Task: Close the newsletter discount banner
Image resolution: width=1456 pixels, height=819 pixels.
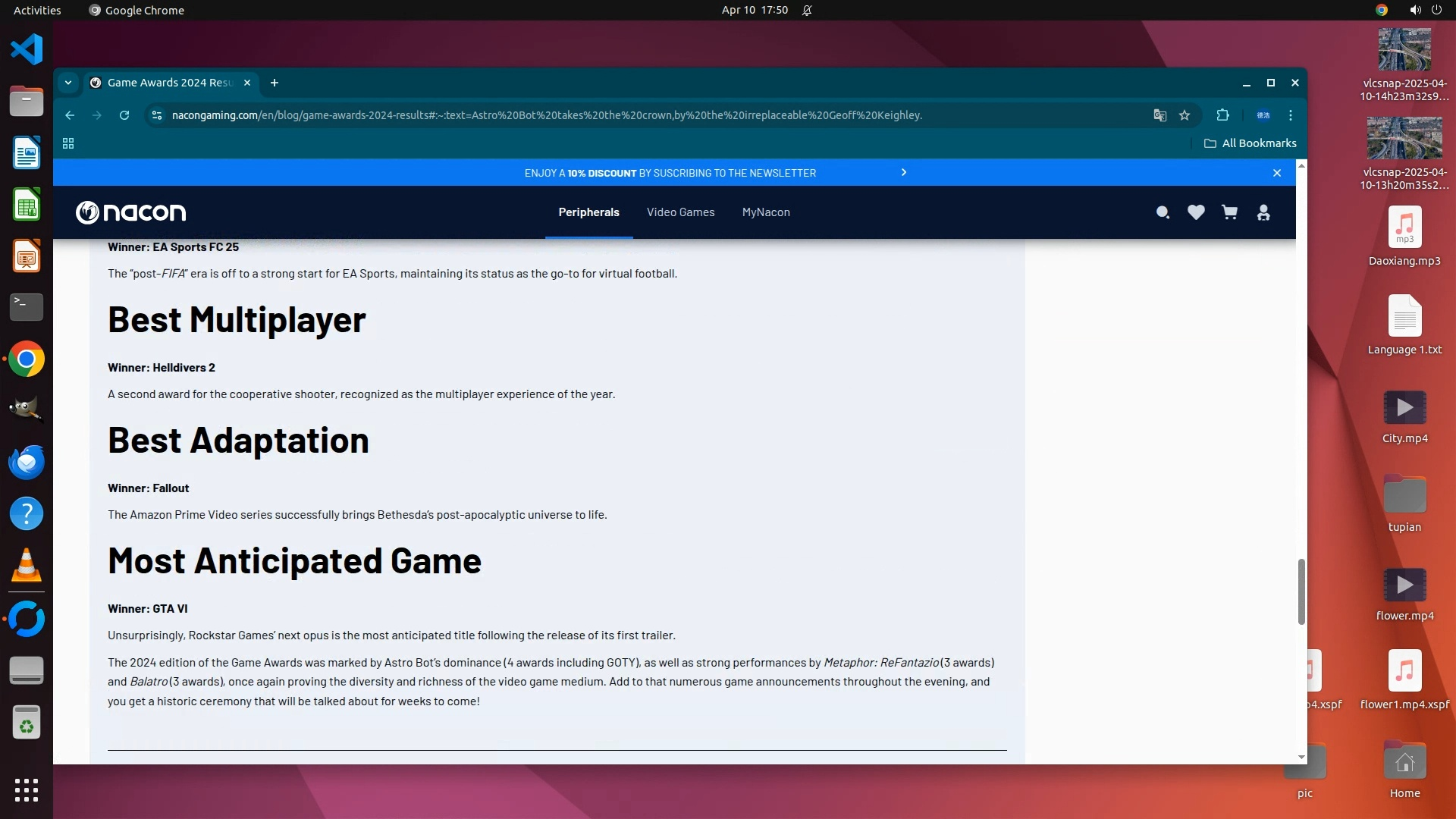Action: coord(1277,173)
